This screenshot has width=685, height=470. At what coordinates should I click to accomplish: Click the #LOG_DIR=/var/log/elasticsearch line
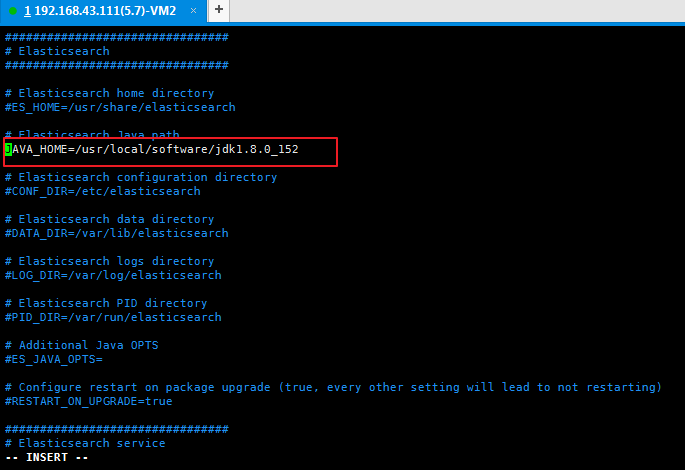coord(113,275)
